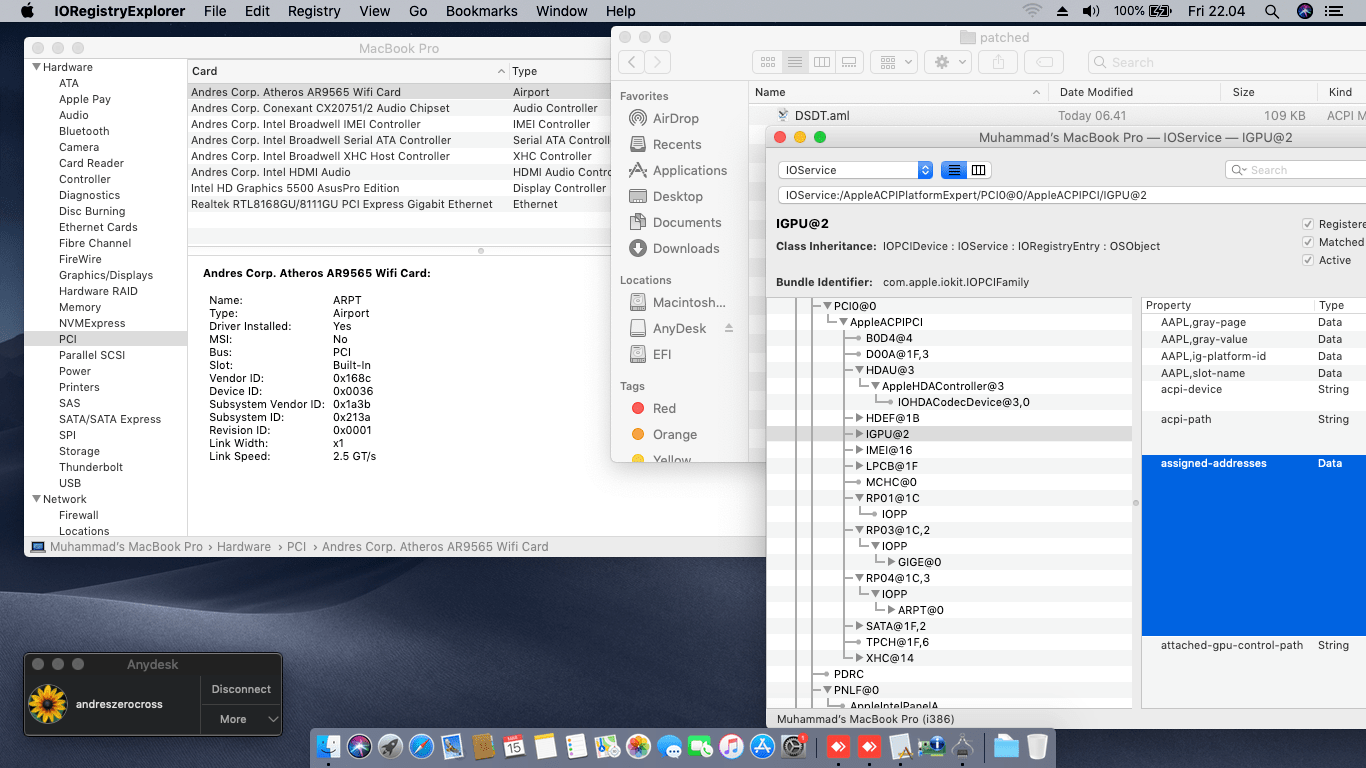Sort System Information list by Card column
Screen dimensions: 1366x768
coord(347,71)
